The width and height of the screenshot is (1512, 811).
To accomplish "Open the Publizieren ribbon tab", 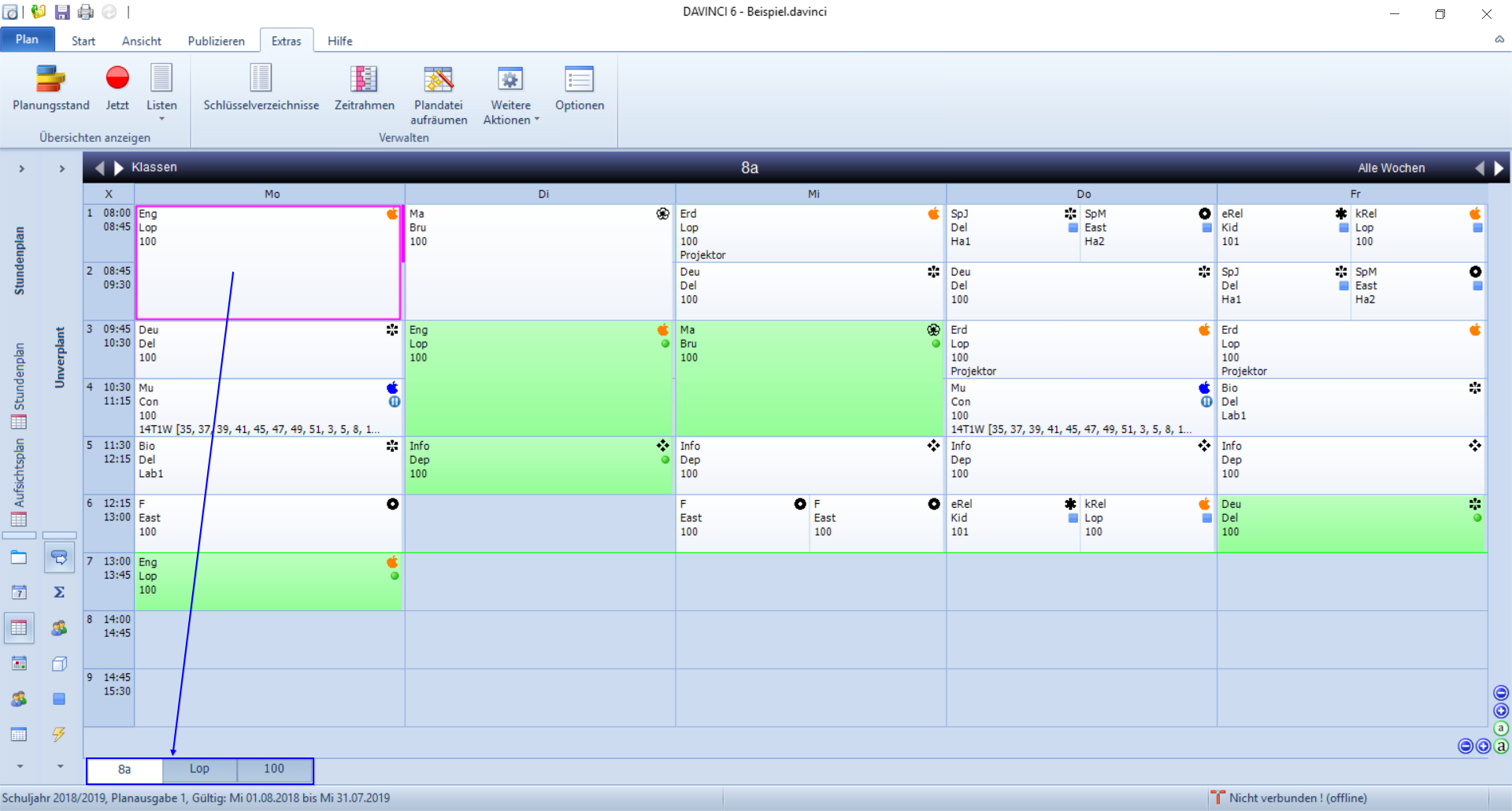I will (216, 41).
